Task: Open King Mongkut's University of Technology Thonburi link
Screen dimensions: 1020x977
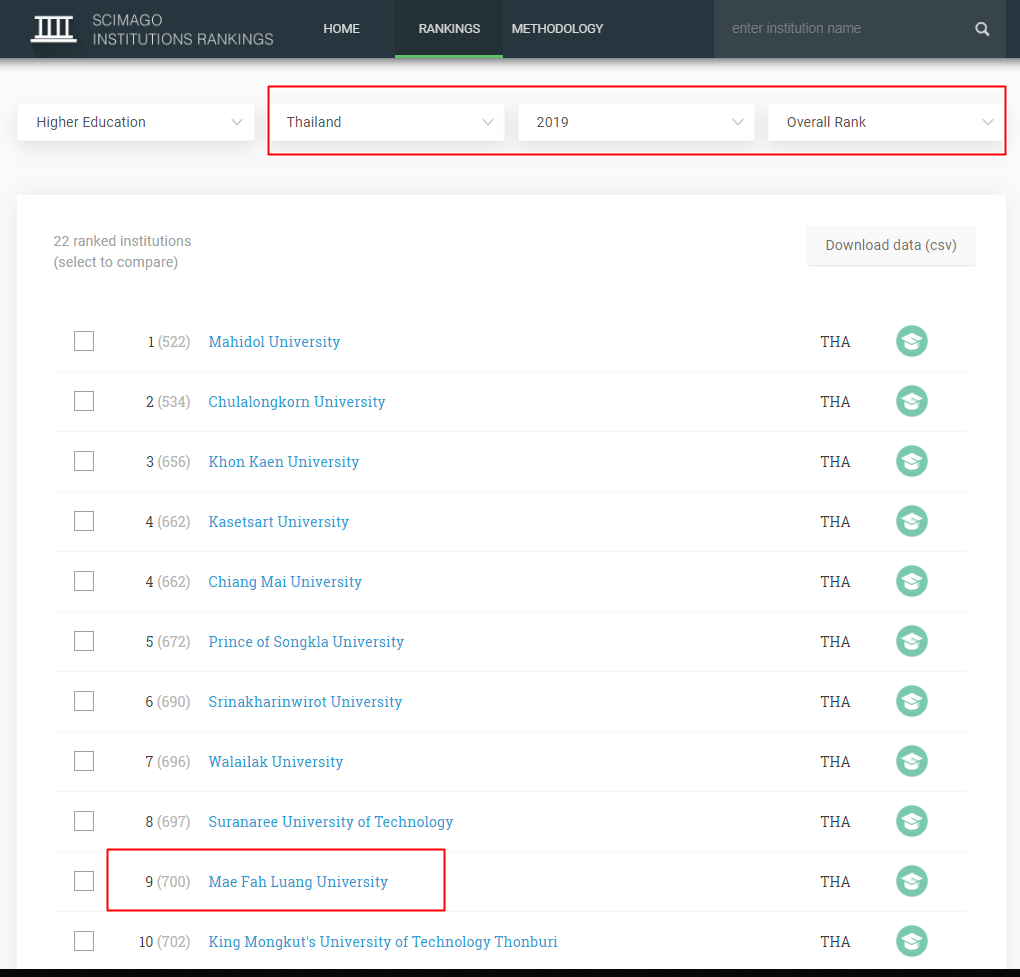Action: (x=382, y=941)
